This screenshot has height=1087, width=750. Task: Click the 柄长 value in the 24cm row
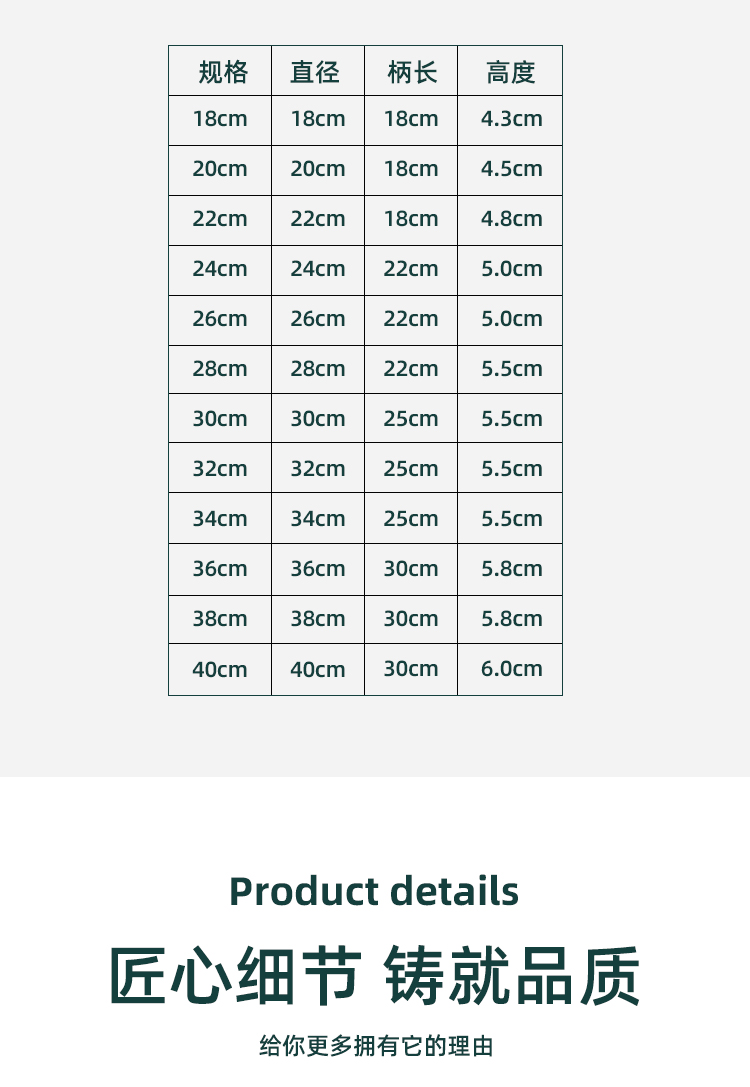click(x=411, y=269)
